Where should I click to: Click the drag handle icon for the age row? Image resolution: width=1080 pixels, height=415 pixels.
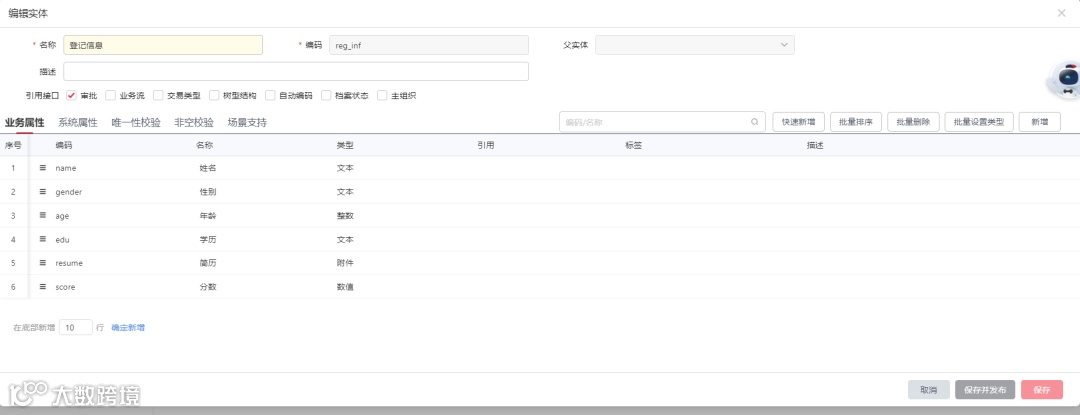43,215
